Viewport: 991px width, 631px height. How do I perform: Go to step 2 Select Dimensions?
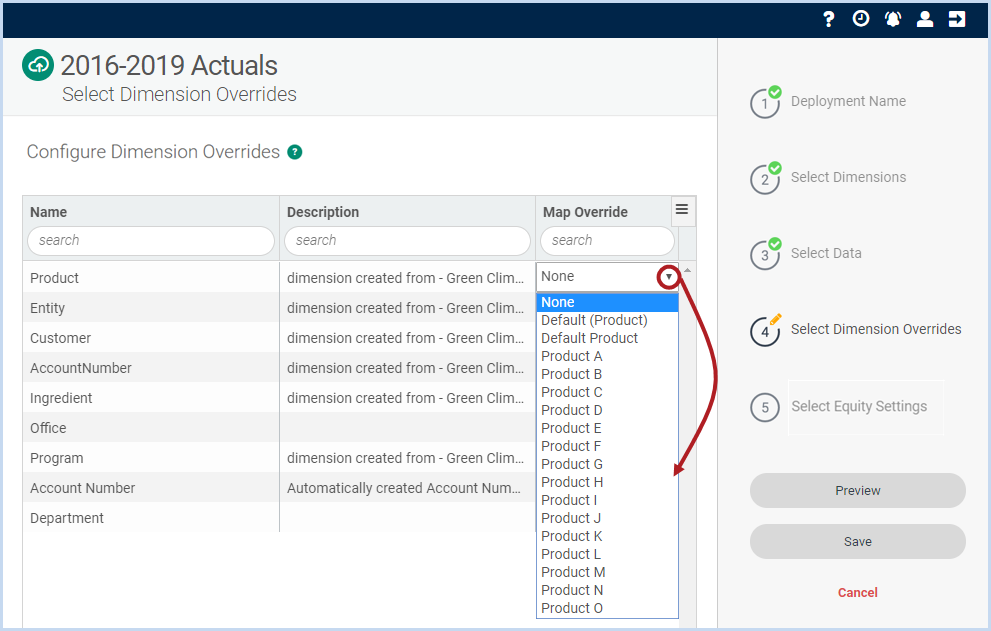pos(848,177)
